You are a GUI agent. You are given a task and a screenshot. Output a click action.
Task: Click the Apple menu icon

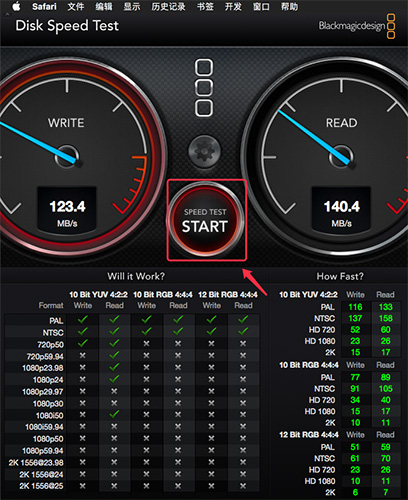click(16, 7)
